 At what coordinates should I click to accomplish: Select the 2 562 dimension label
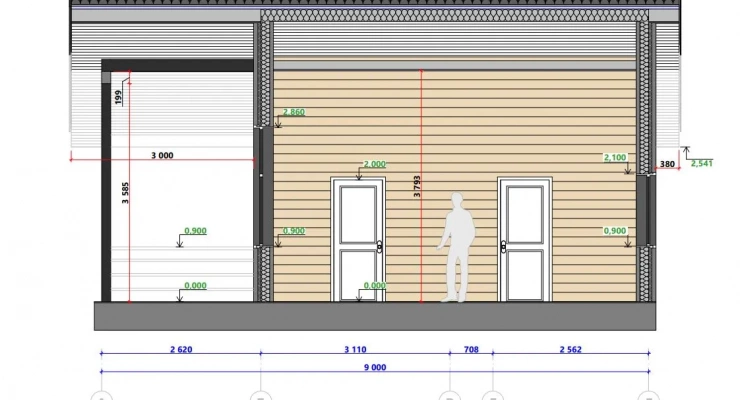click(571, 350)
